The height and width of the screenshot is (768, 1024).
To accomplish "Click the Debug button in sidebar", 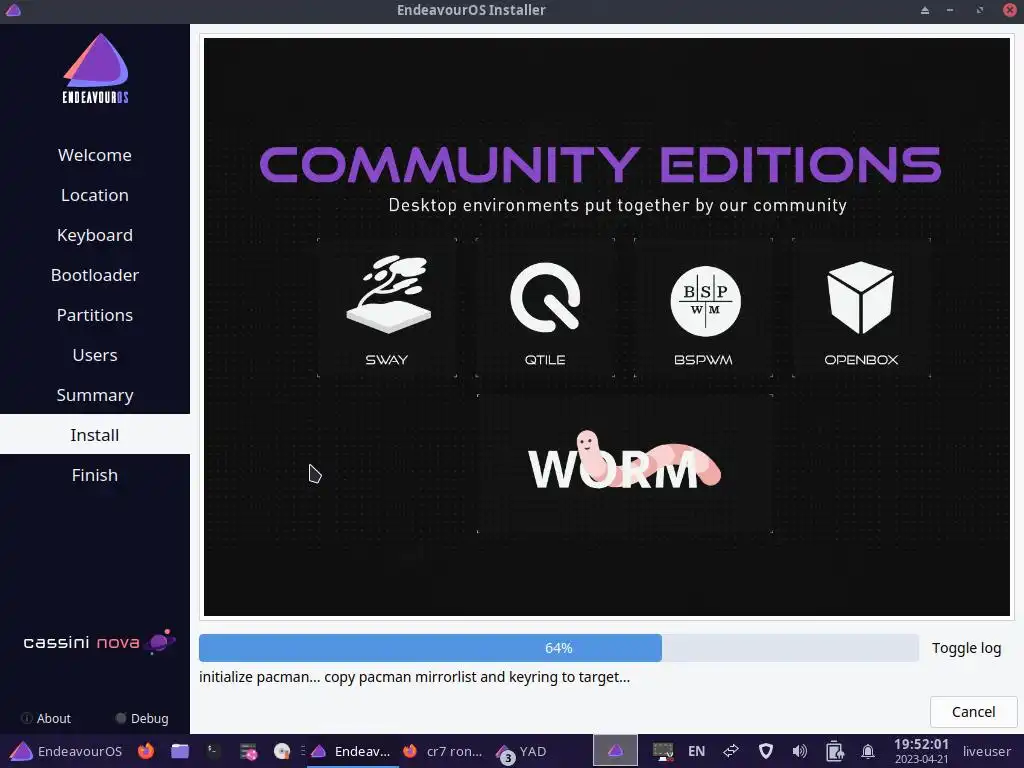I will [142, 718].
